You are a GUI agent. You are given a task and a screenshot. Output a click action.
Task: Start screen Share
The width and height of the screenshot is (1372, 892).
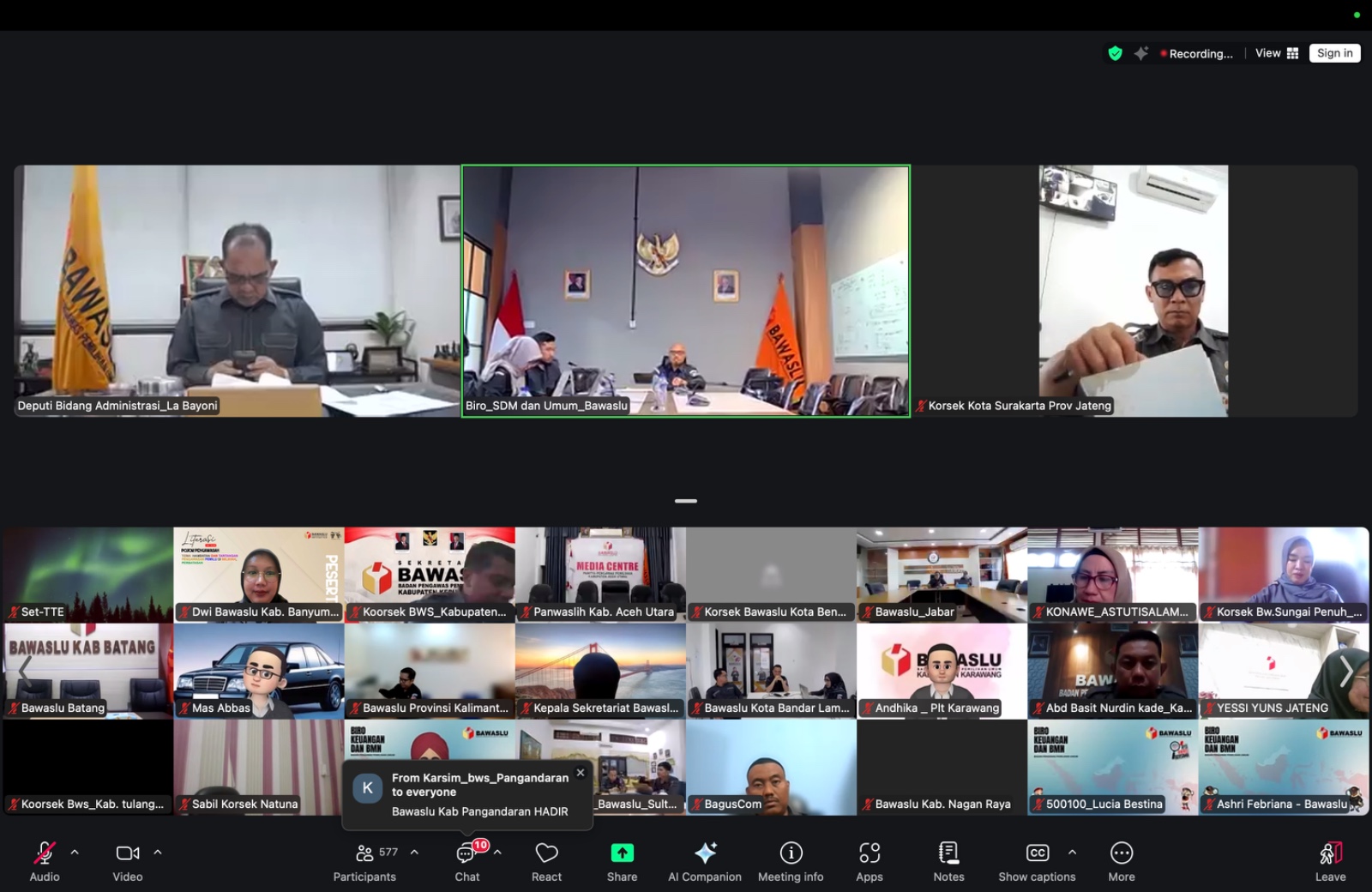(622, 861)
